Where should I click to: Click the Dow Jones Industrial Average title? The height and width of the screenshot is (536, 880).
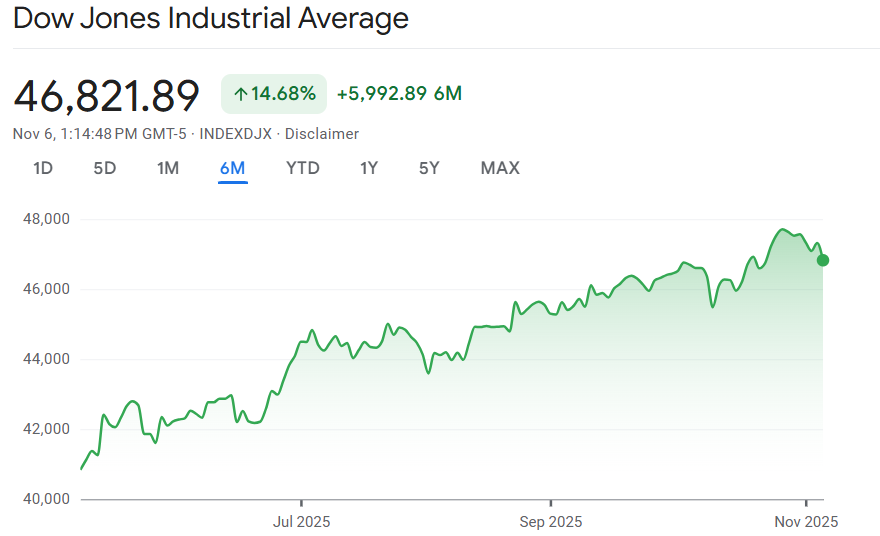click(211, 18)
